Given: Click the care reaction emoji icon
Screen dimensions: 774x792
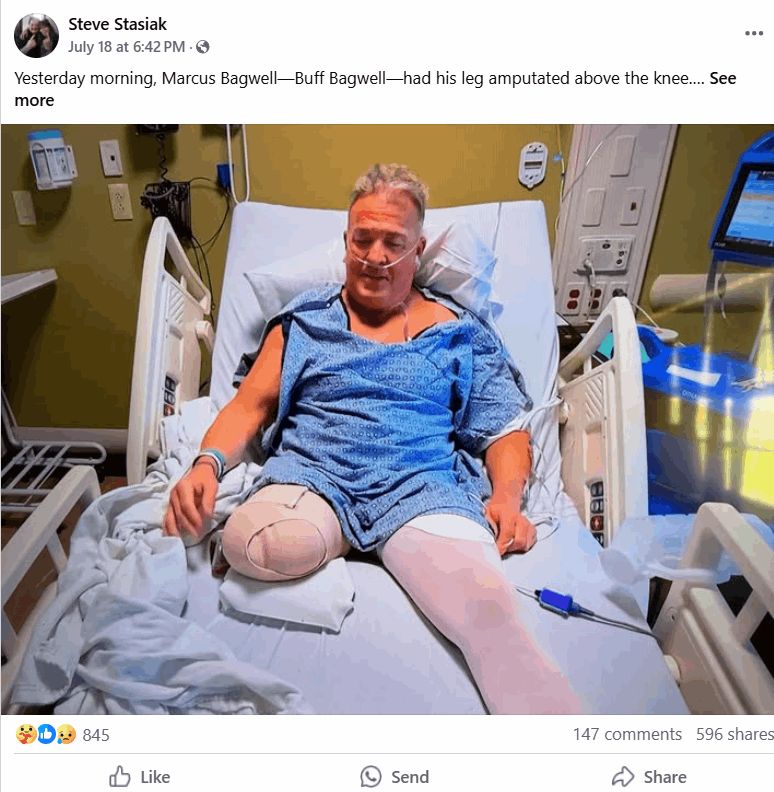Looking at the screenshot, I should [x=25, y=734].
